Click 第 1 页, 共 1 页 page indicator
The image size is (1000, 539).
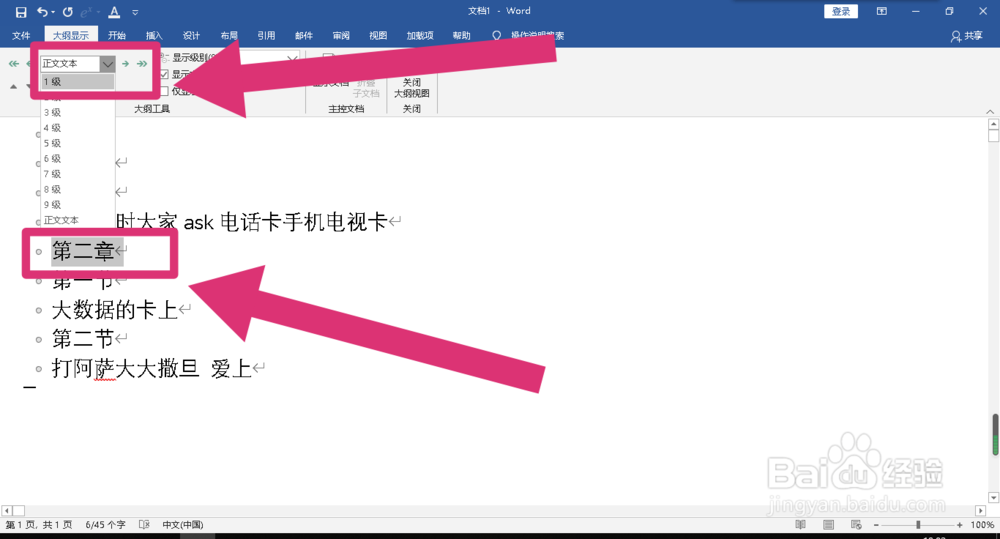38,524
